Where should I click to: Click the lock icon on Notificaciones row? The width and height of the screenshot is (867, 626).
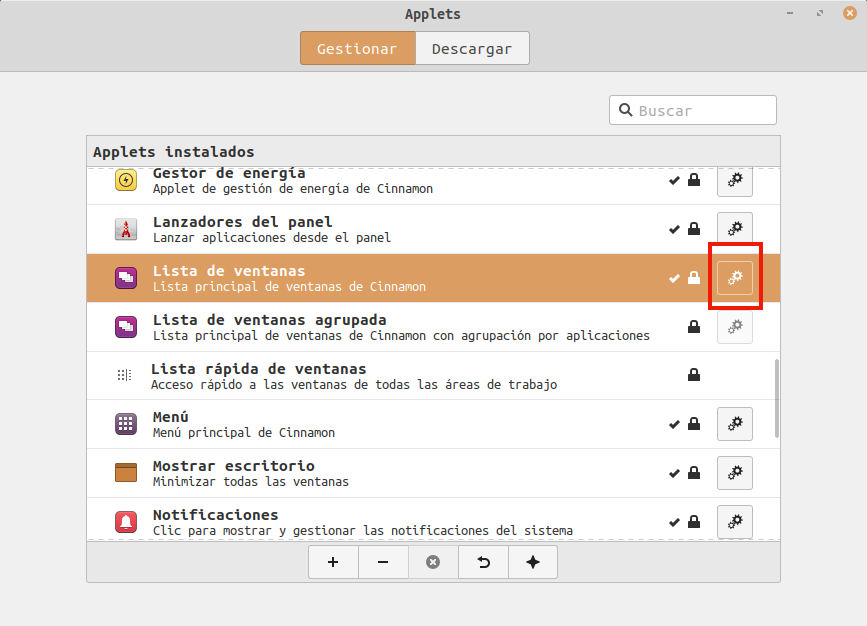tap(694, 521)
